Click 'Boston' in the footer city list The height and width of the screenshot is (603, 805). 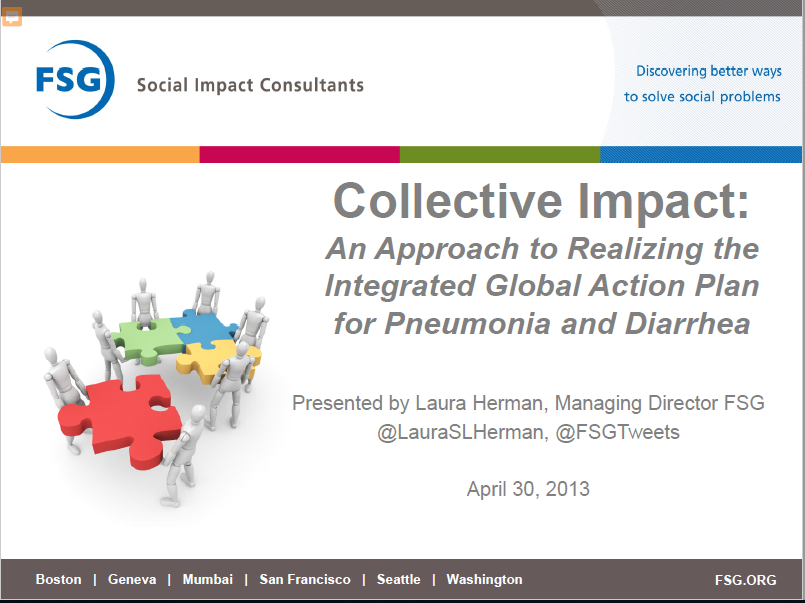[x=58, y=580]
